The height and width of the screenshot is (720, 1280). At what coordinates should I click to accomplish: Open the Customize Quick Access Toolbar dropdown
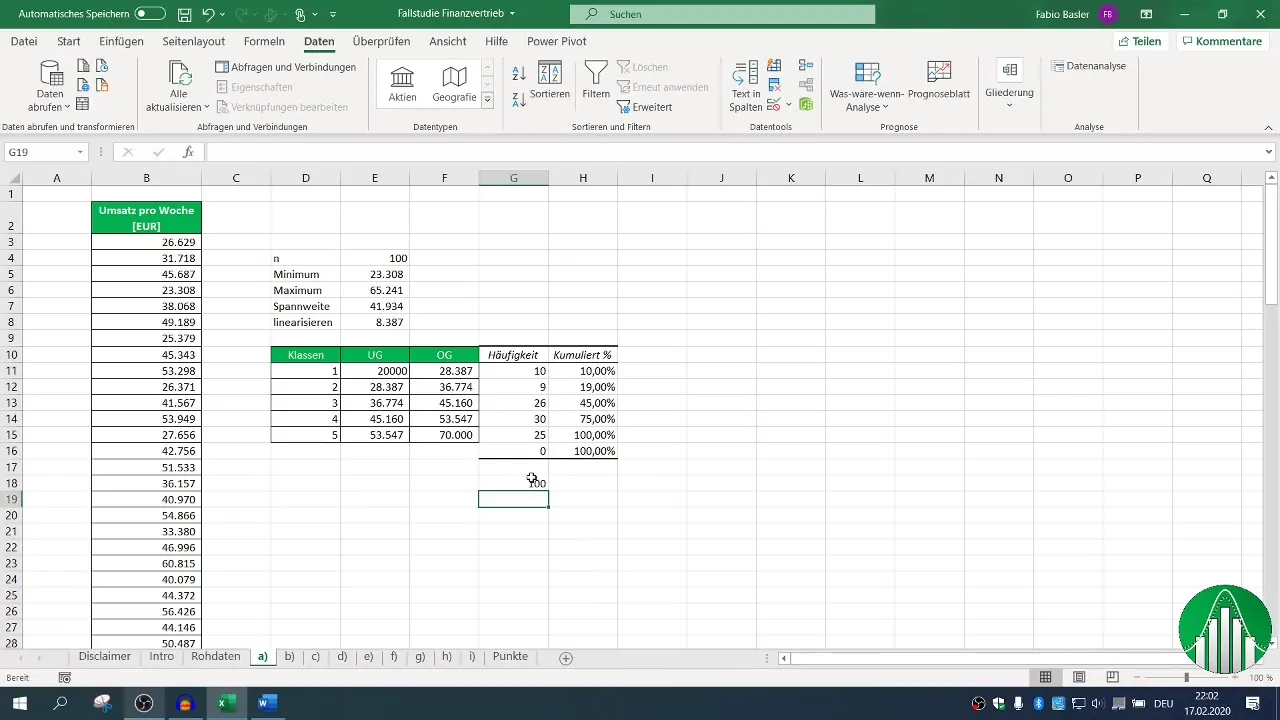332,14
